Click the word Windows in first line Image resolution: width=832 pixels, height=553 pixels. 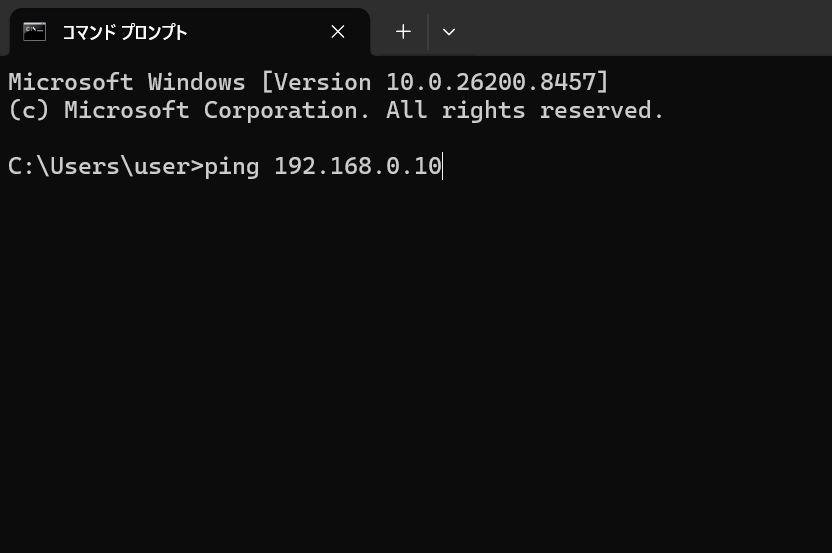pos(196,82)
